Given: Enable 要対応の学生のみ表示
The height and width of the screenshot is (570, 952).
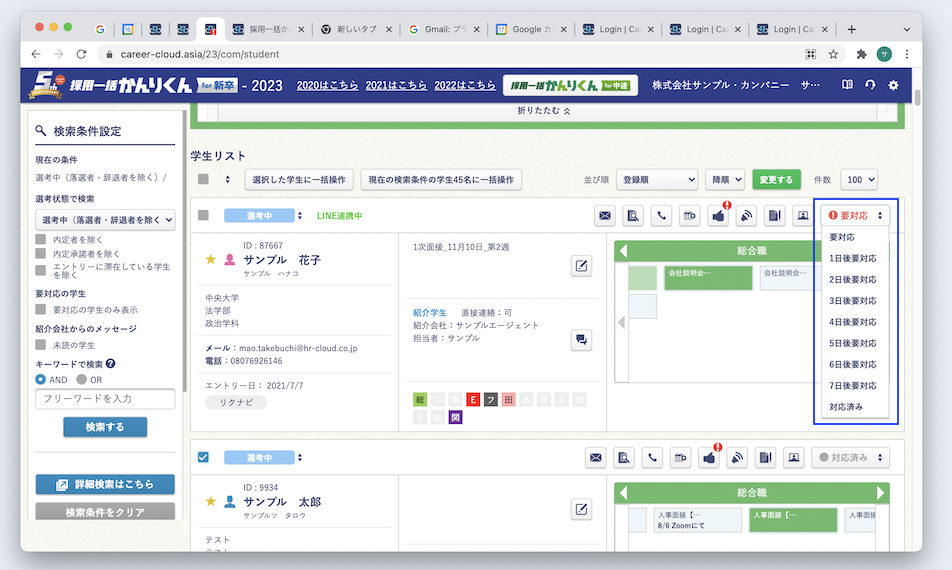Looking at the screenshot, I should pos(41,309).
